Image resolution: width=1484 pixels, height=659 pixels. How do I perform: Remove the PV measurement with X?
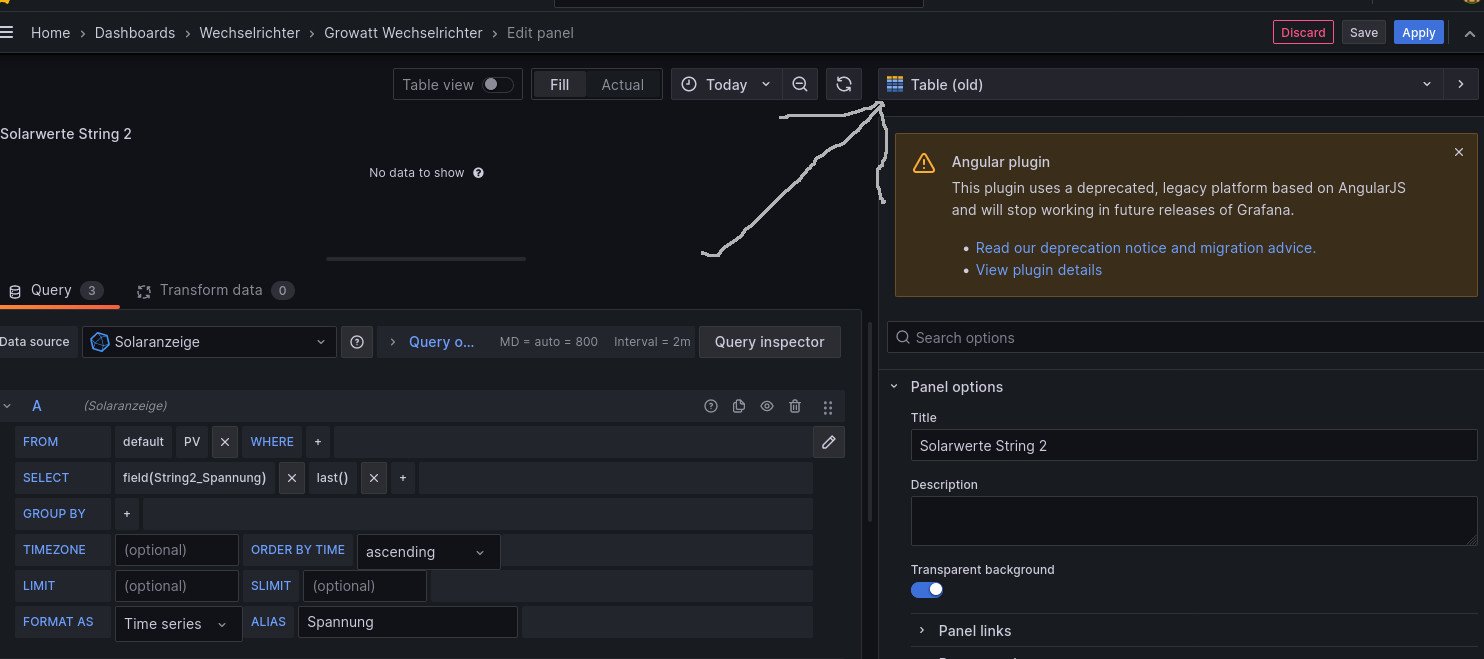[225, 442]
